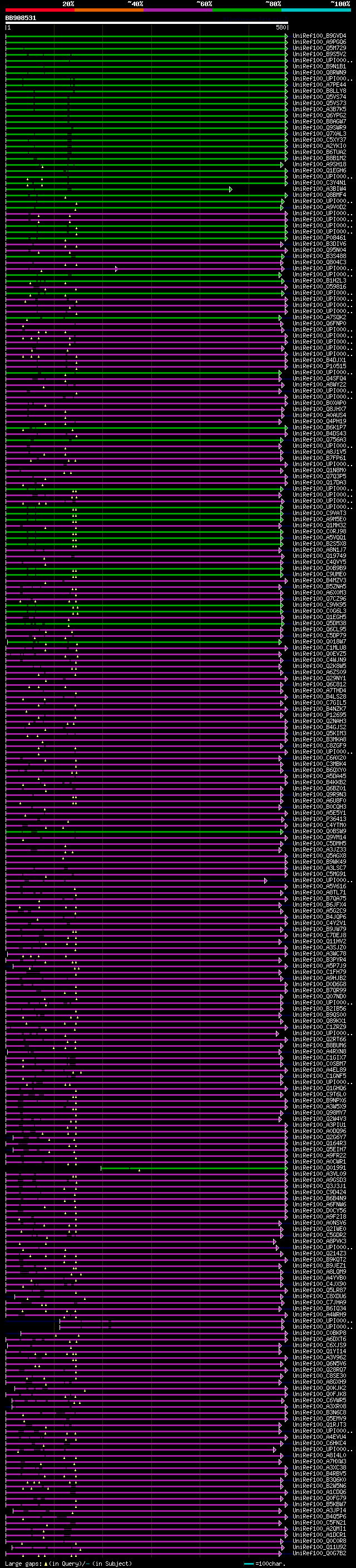Click the UniRef100_B9N1B1 label

[x=319, y=66]
